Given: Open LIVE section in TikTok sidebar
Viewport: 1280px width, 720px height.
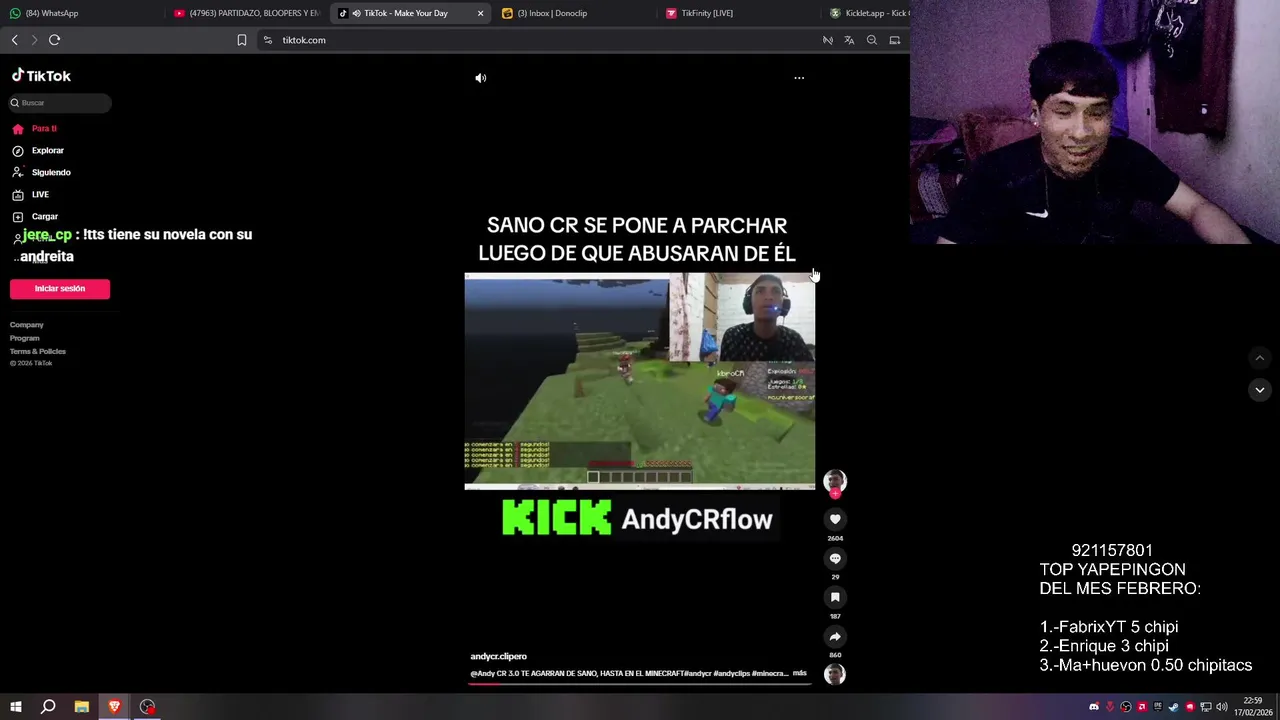Looking at the screenshot, I should [x=40, y=194].
